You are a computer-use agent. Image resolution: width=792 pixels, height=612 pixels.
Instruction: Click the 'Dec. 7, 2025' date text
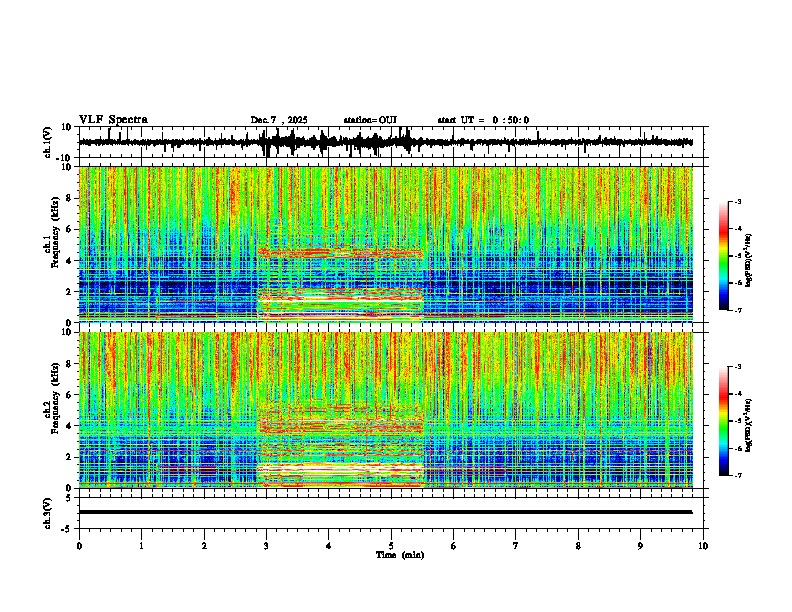point(279,120)
